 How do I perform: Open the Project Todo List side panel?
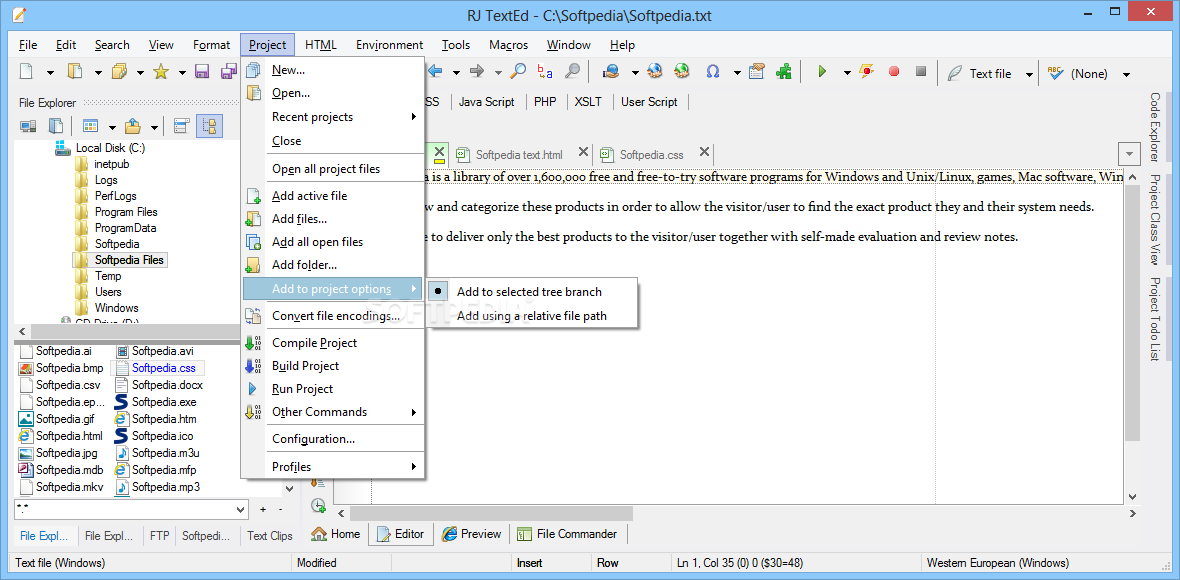[1154, 319]
